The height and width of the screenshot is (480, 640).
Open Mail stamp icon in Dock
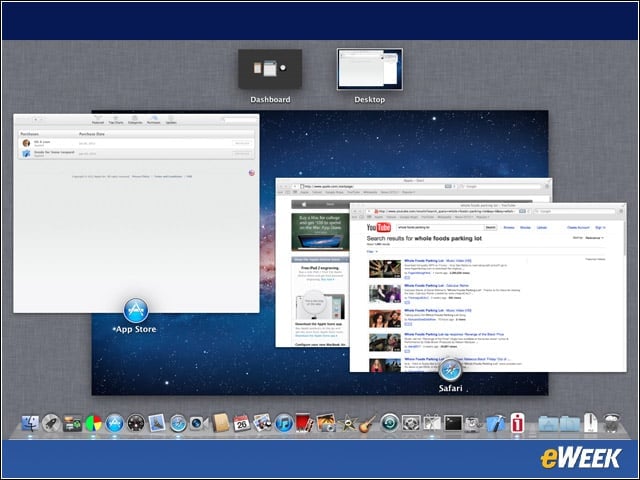157,423
